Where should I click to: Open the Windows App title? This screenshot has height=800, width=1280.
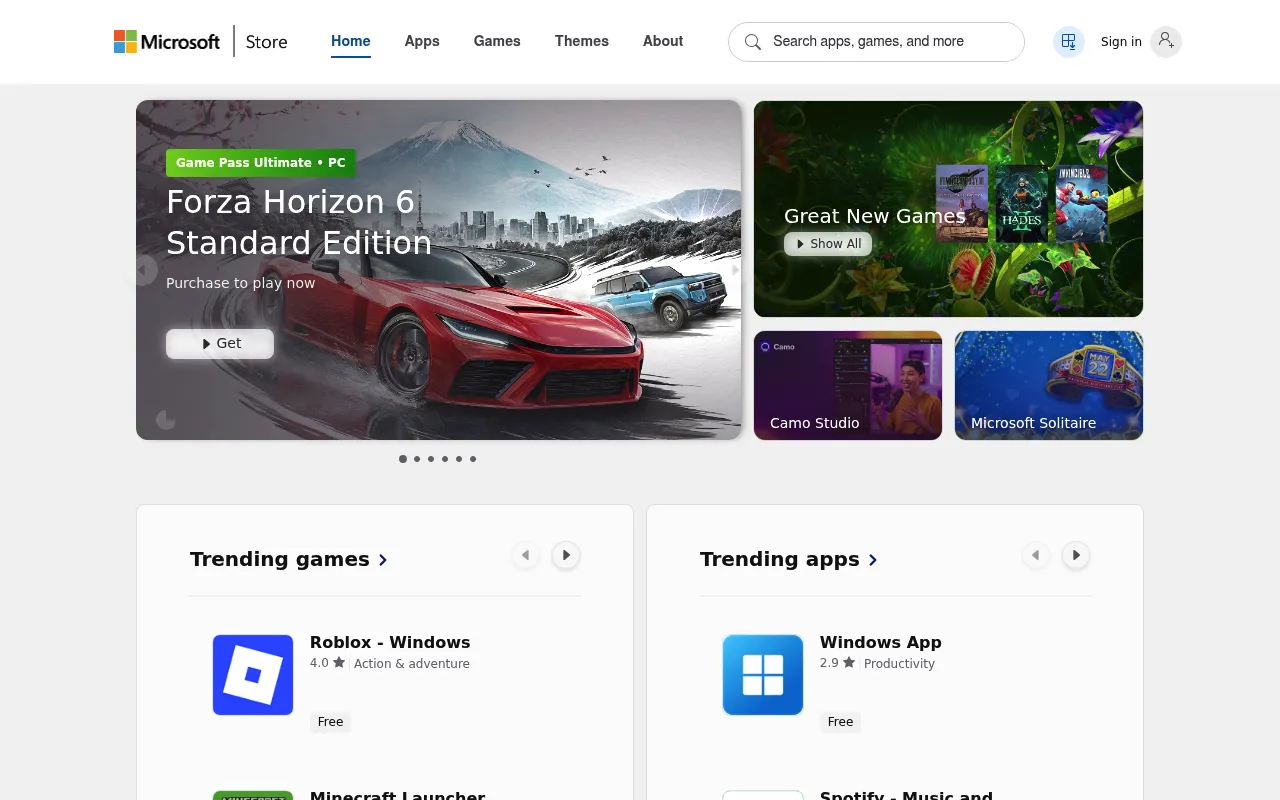[x=881, y=642]
